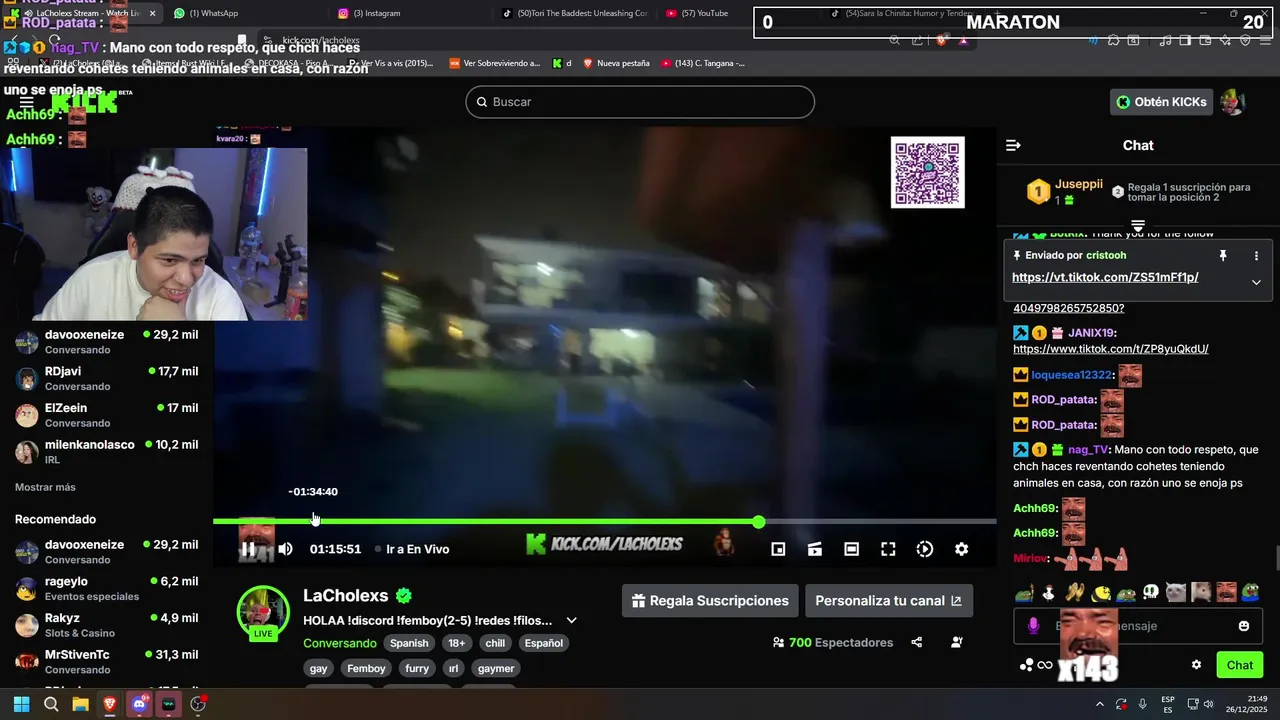This screenshot has width=1280, height=720.
Task: Click the Buscar search field
Action: point(640,102)
